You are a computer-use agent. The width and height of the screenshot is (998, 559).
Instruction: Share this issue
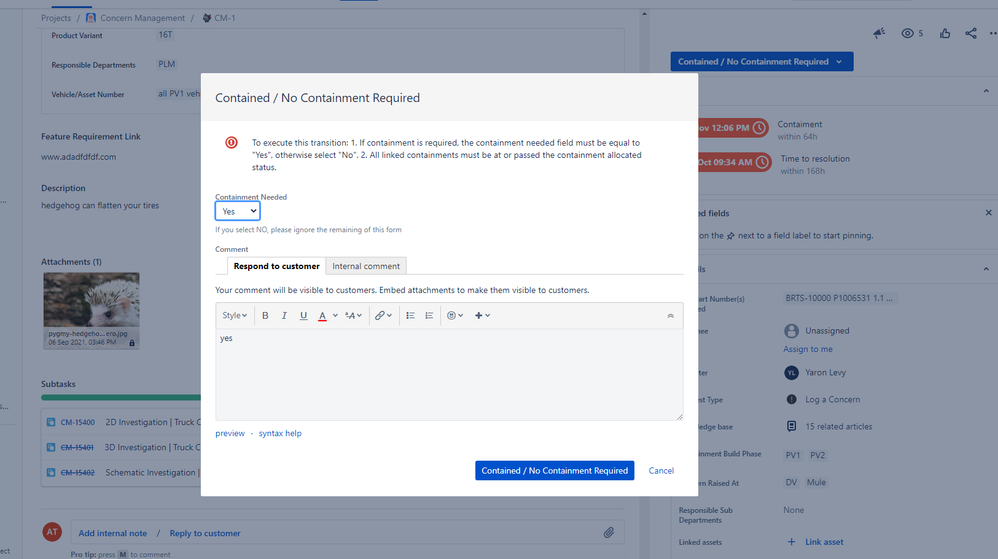tap(971, 33)
